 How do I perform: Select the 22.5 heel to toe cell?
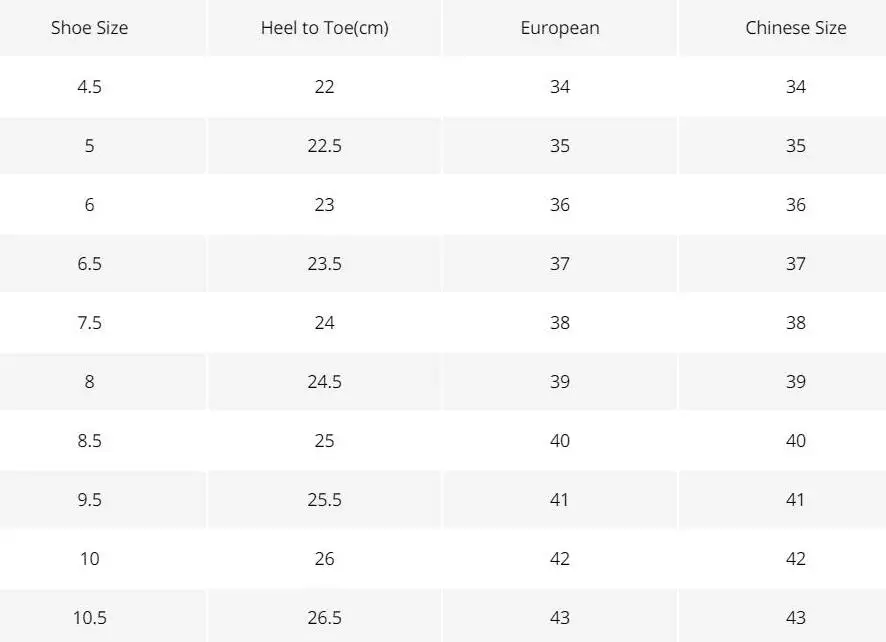pos(324,146)
